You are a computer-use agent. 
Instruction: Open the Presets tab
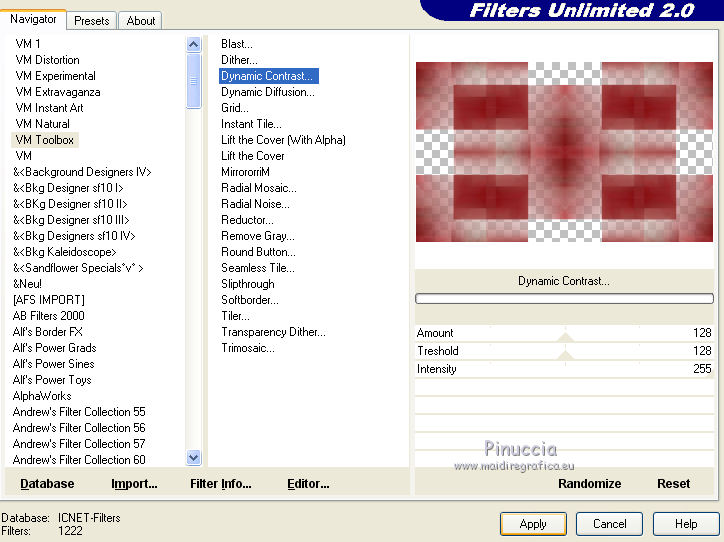(x=91, y=21)
